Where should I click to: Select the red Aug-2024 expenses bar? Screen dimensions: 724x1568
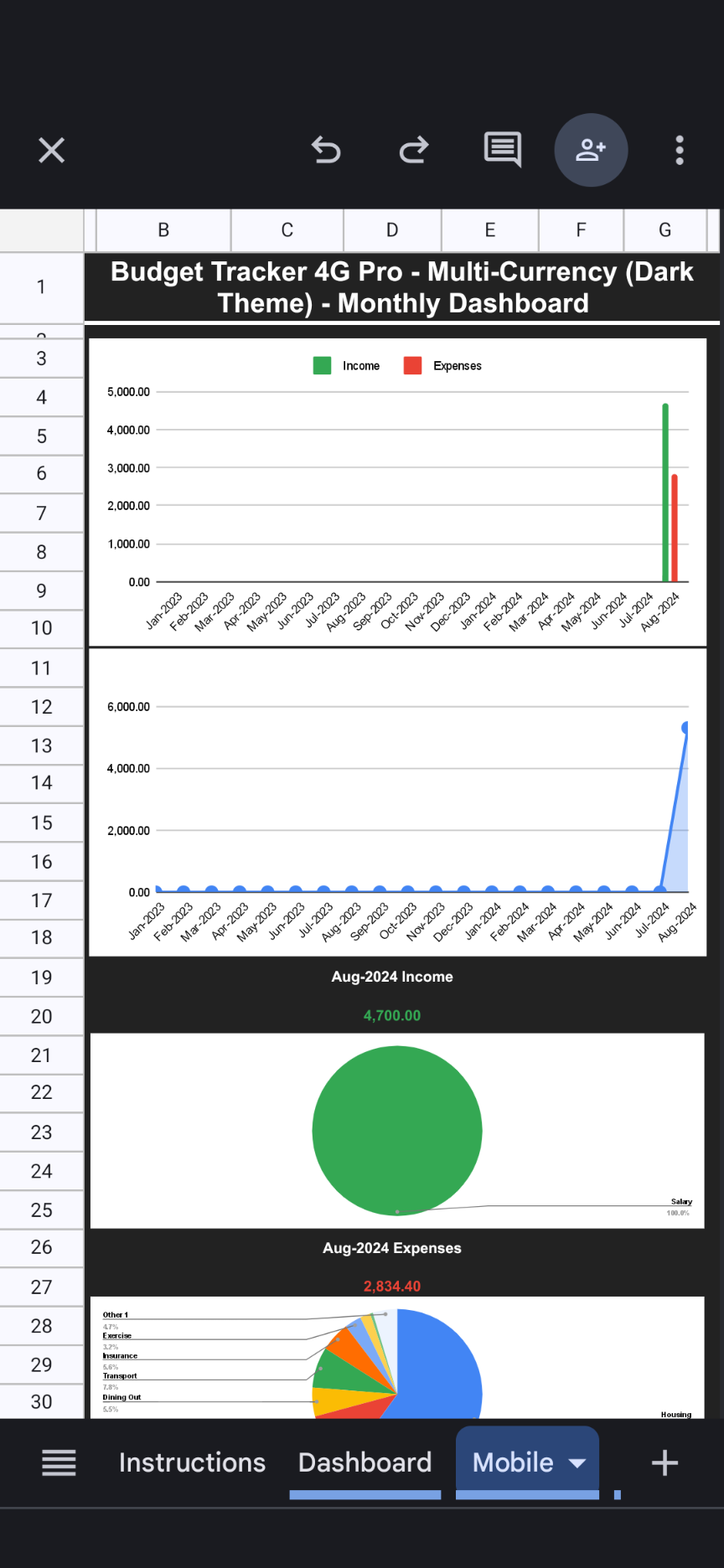[675, 528]
